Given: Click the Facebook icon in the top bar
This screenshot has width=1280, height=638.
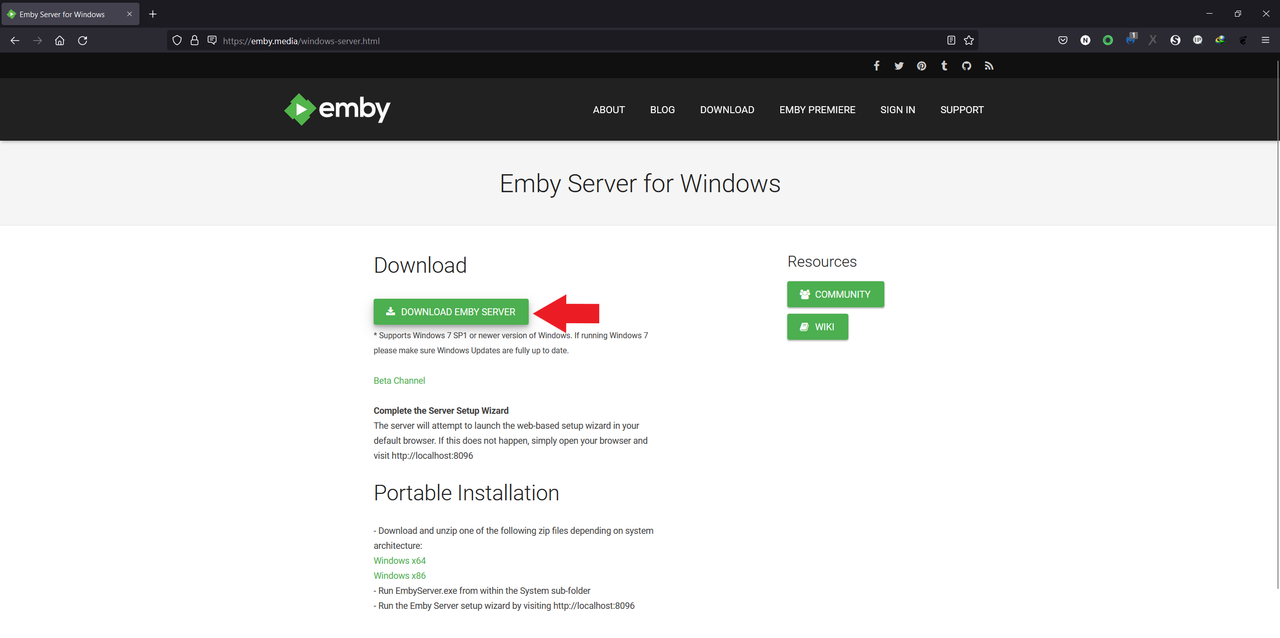Looking at the screenshot, I should click(876, 66).
